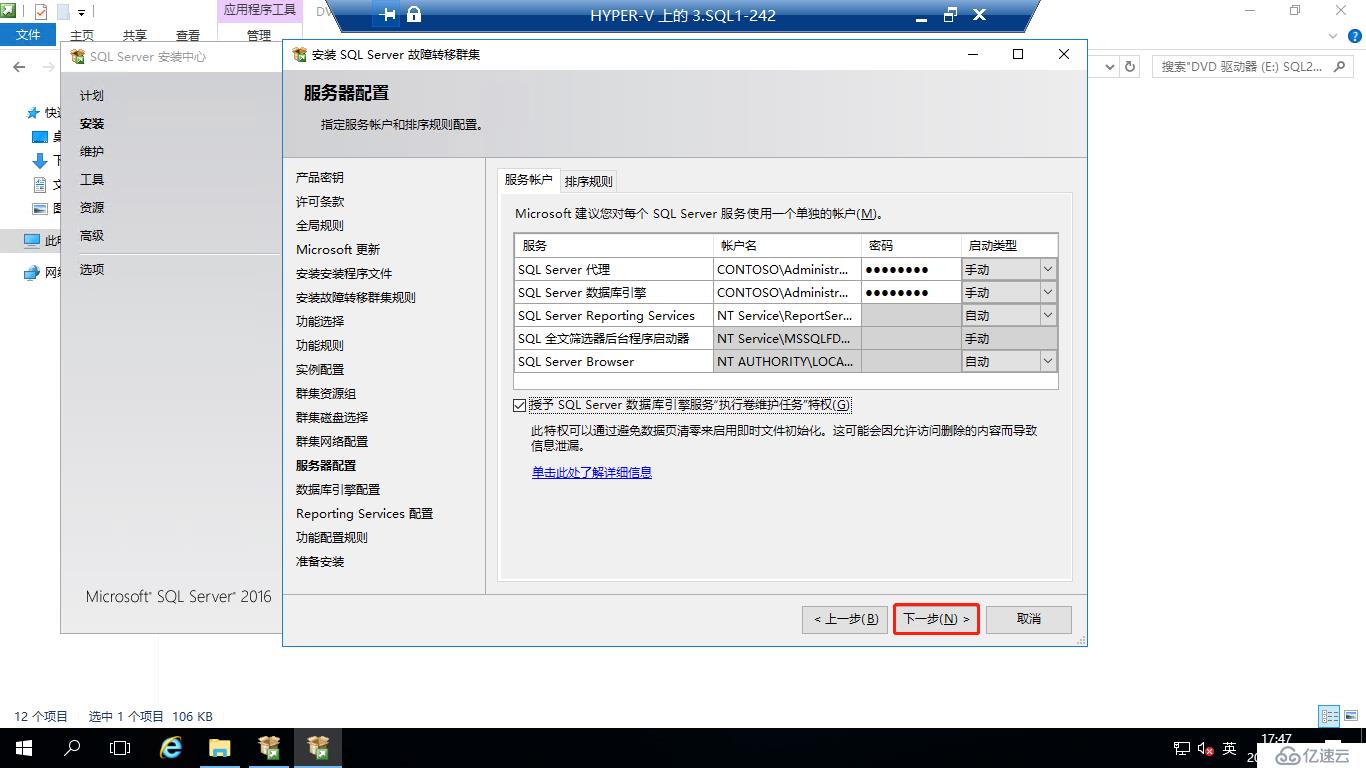
Task: Open the 共享 ribbon tab
Action: [x=134, y=35]
